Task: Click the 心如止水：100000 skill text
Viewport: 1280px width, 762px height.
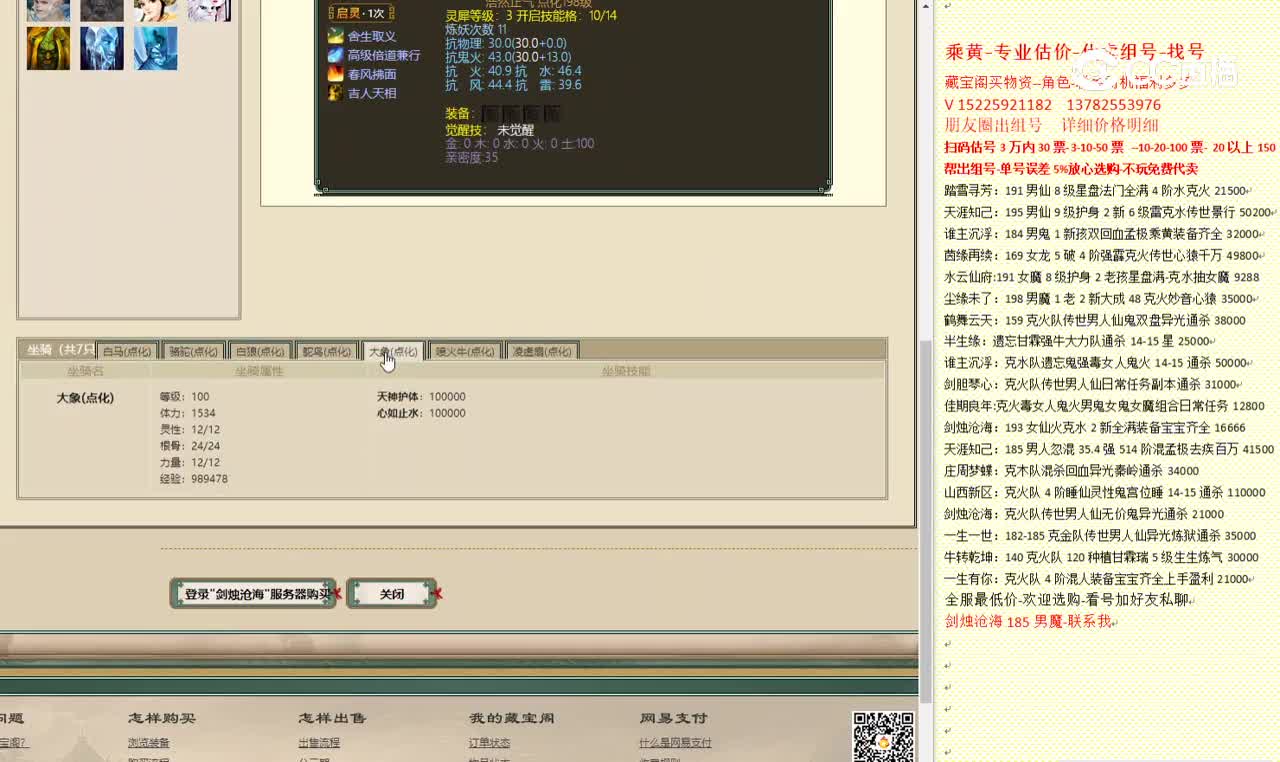Action: point(421,413)
